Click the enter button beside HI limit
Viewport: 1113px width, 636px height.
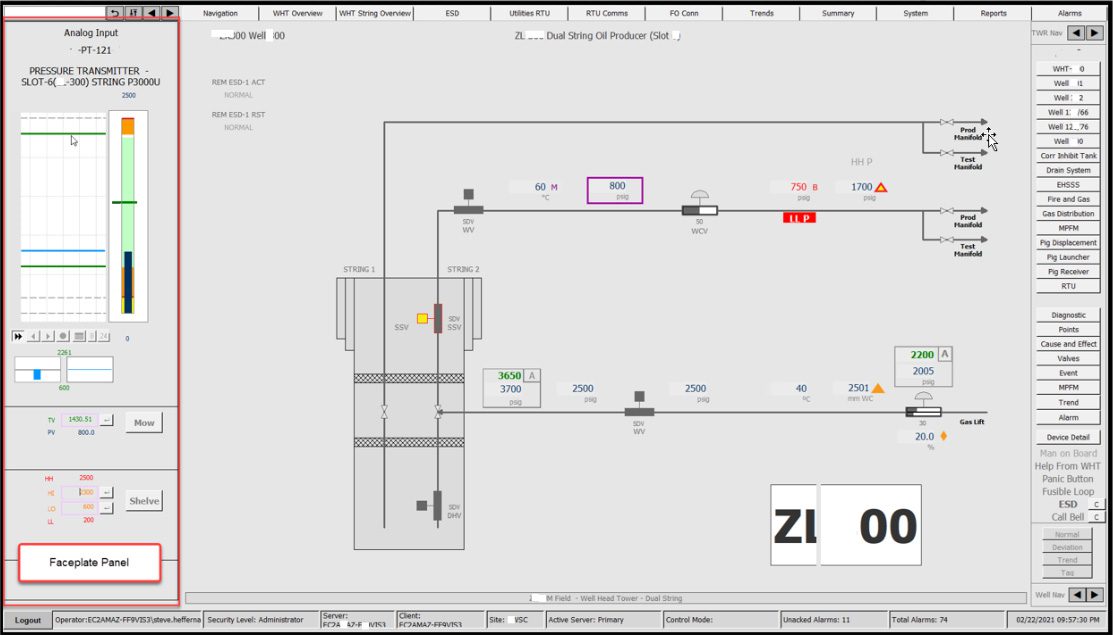(106, 492)
